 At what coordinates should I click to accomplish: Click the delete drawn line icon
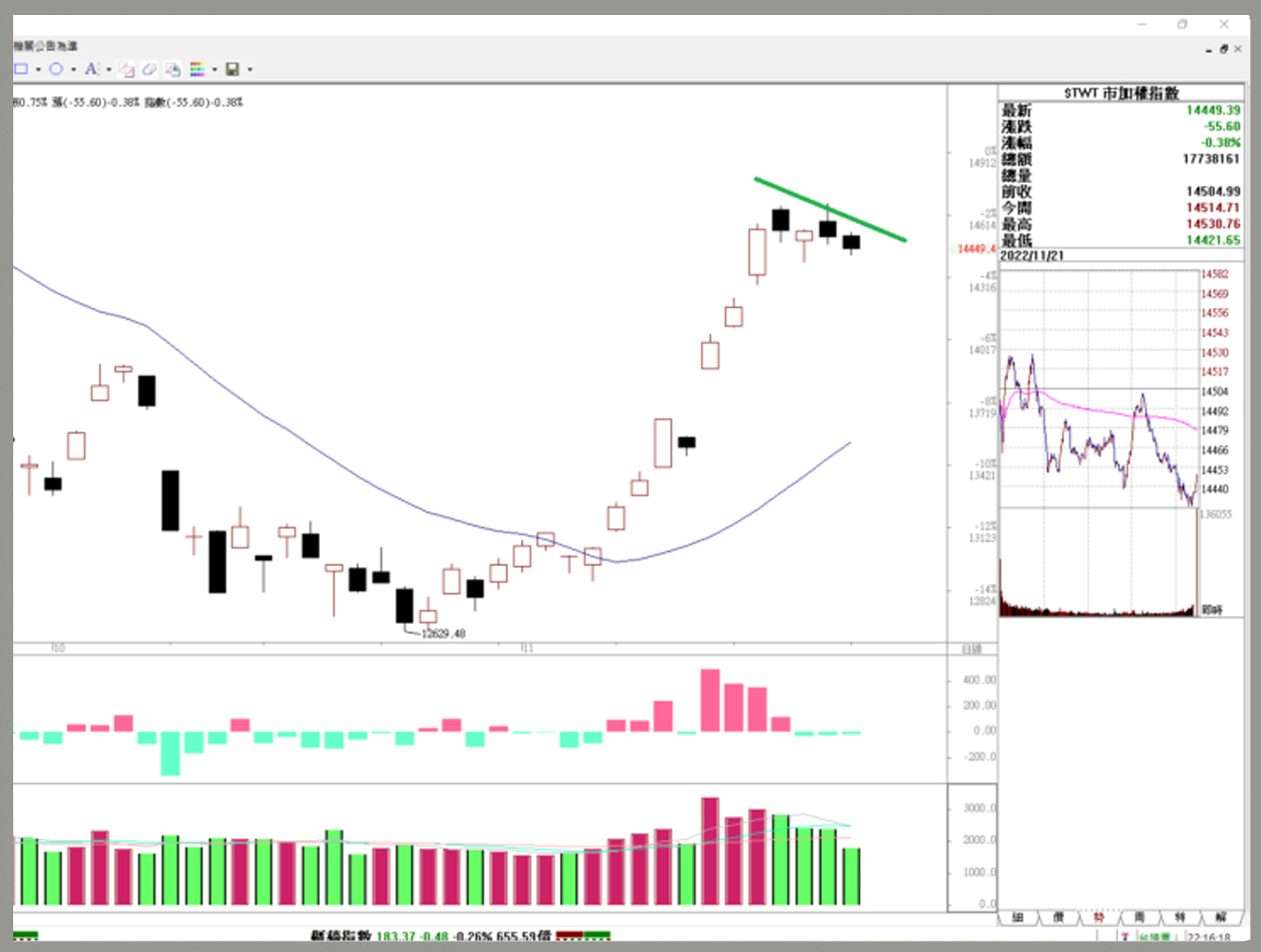click(127, 69)
